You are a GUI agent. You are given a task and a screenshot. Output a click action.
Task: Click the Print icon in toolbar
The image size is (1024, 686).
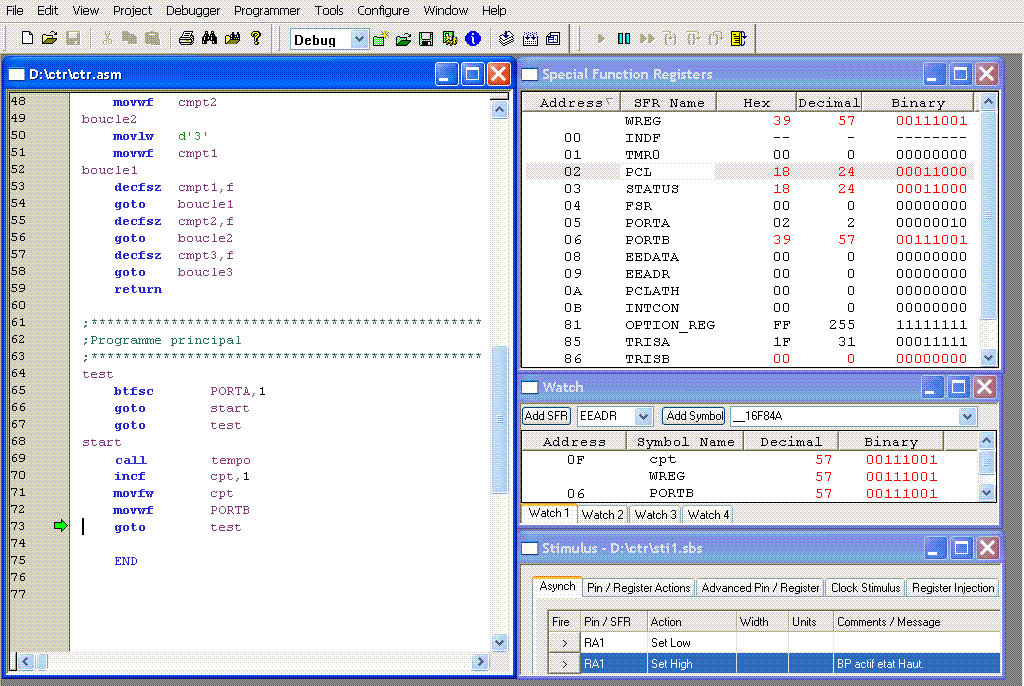[186, 38]
